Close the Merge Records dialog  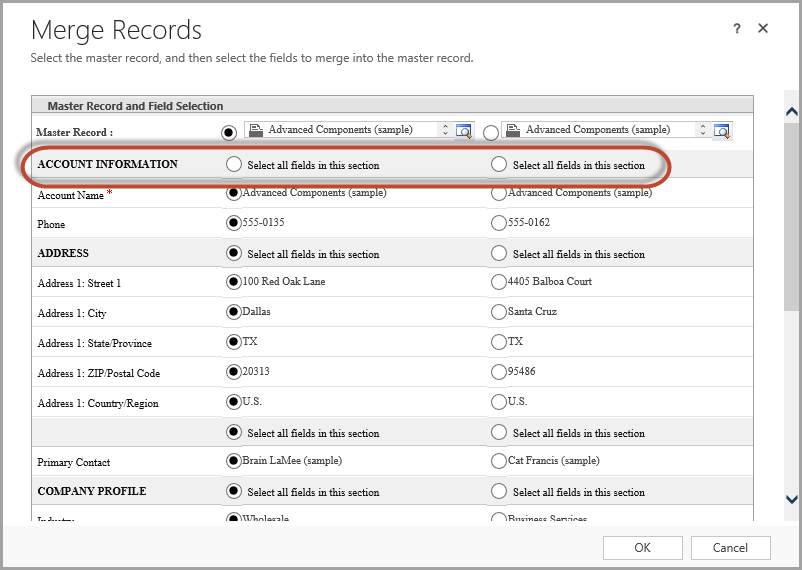[763, 28]
